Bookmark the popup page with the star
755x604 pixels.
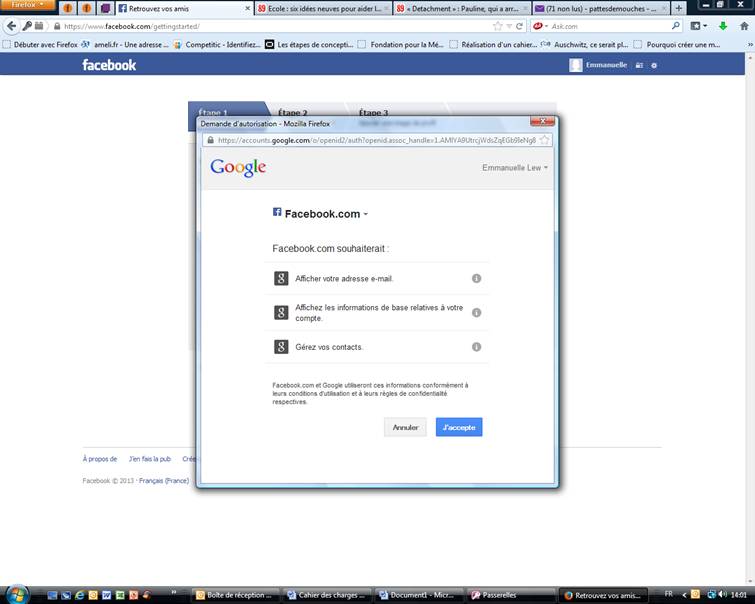tap(544, 140)
